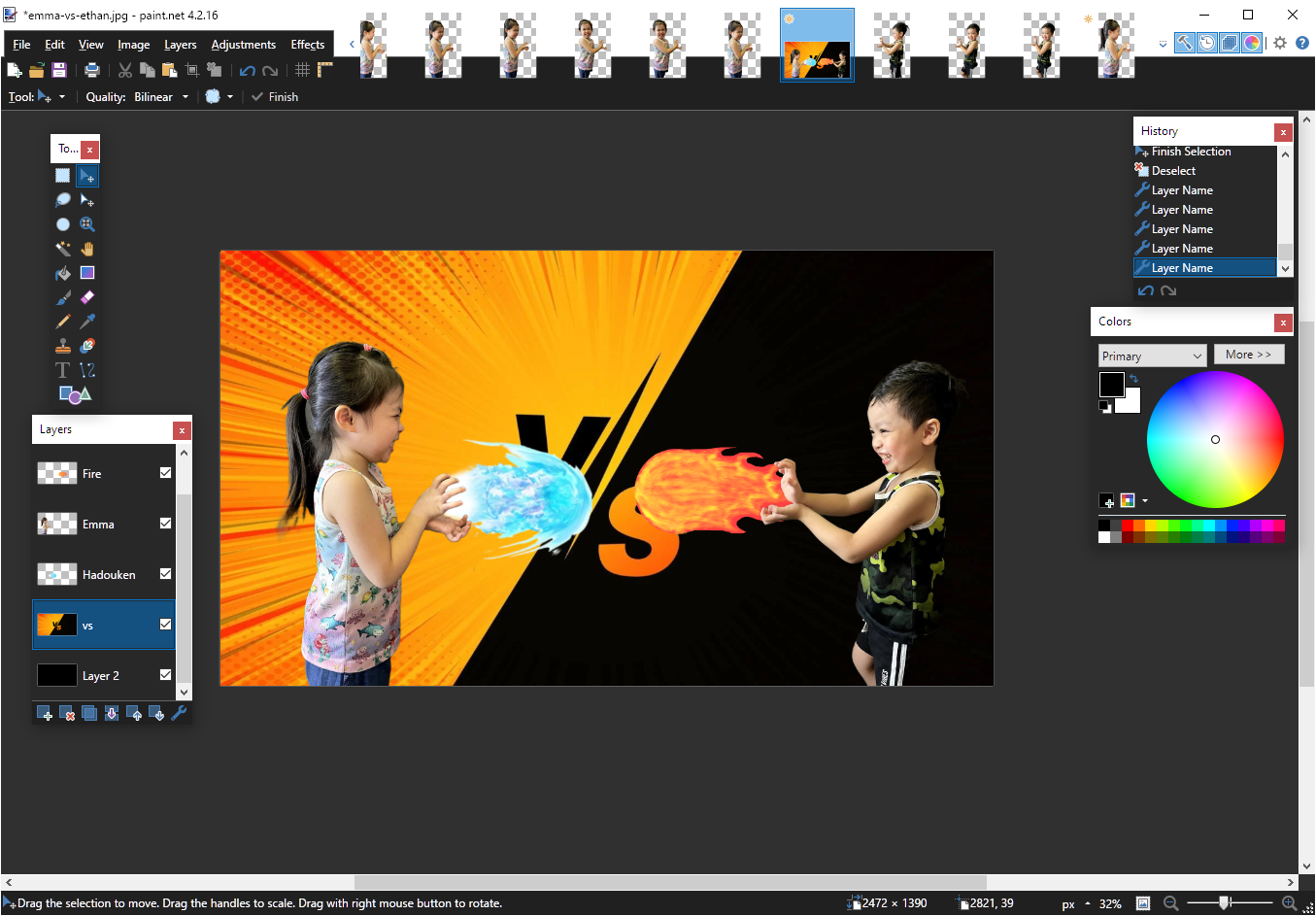Click the Finish button

[275, 97]
